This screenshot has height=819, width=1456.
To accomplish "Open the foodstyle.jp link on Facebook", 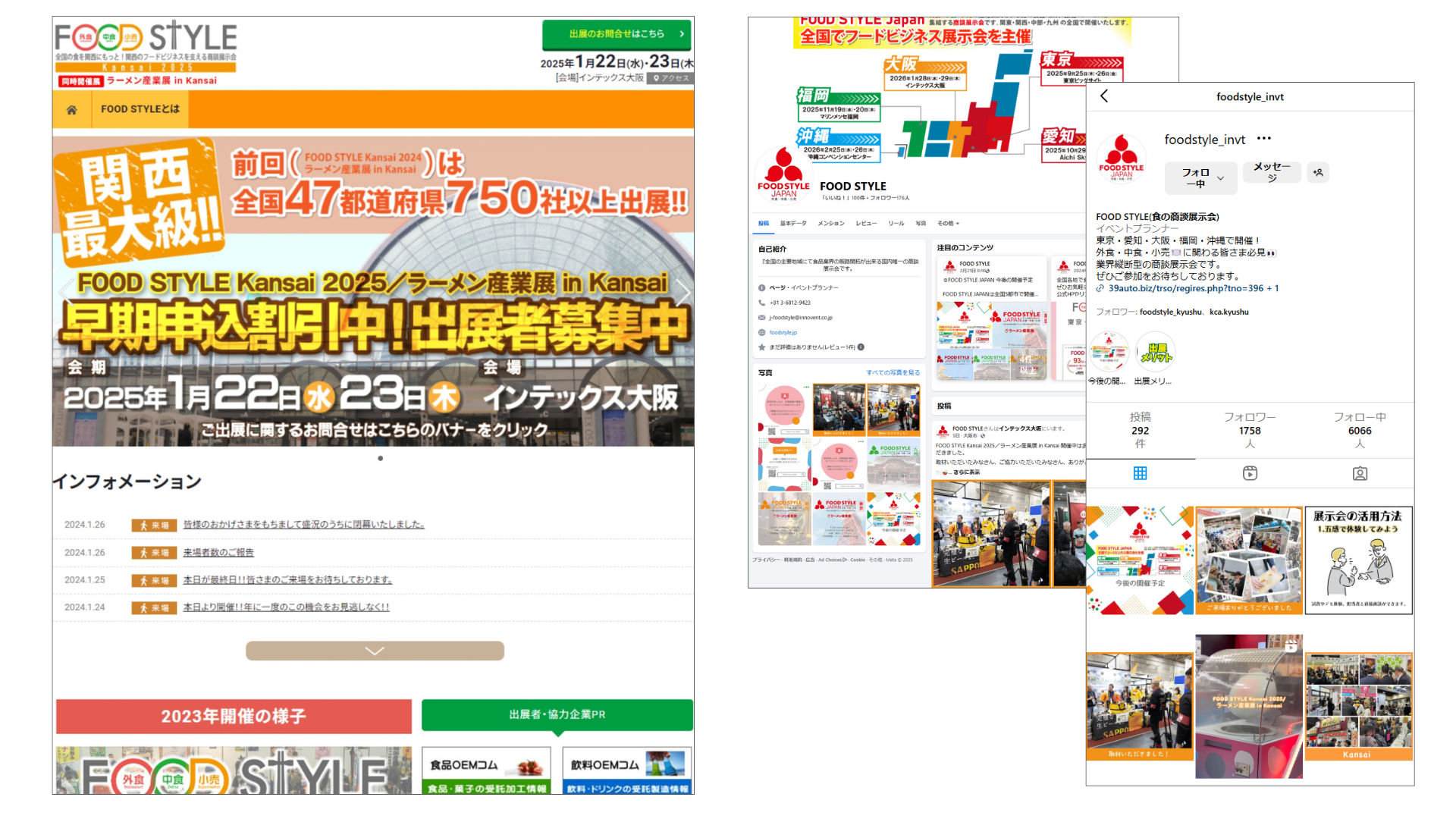I will point(783,332).
